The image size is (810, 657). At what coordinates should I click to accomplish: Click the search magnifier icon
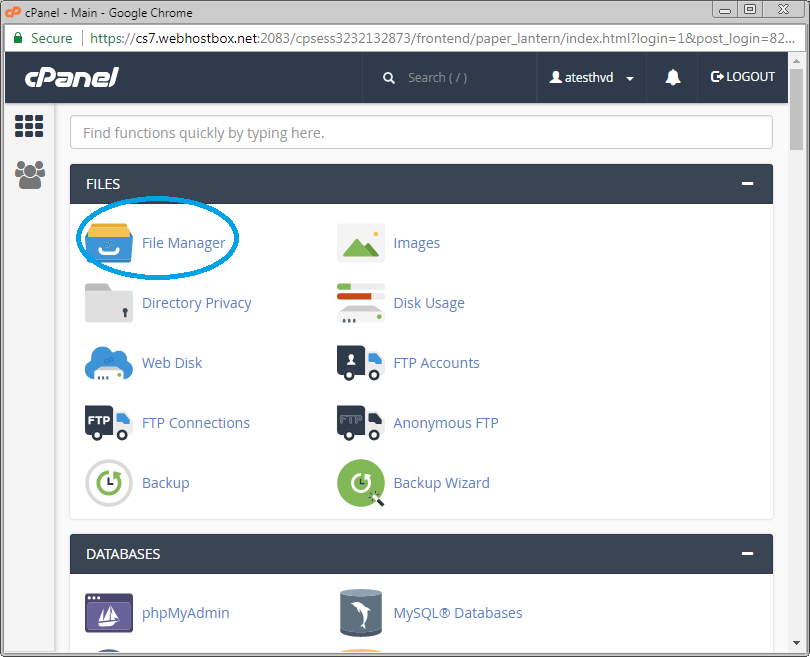[388, 78]
